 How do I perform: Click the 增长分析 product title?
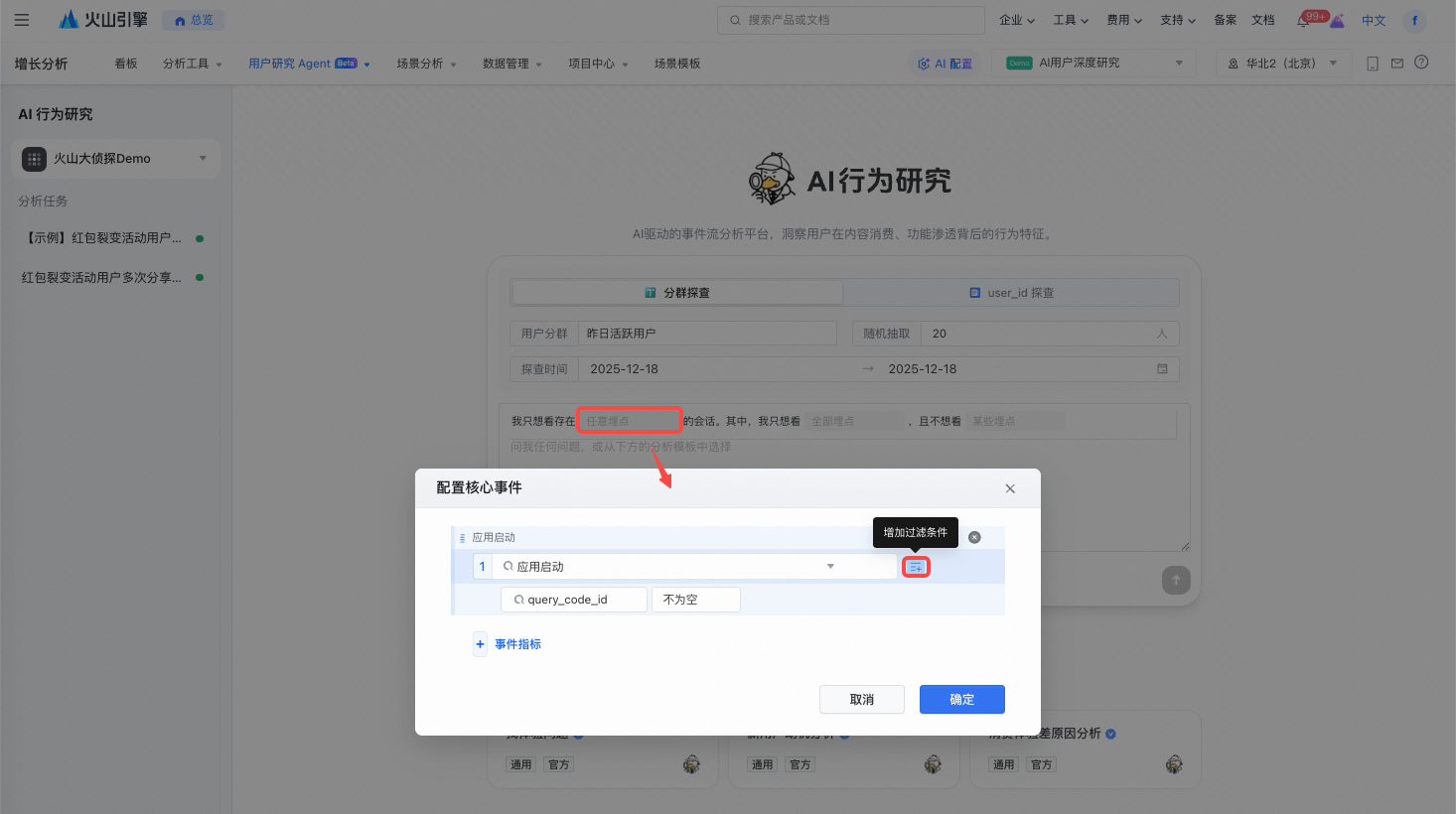[x=42, y=64]
